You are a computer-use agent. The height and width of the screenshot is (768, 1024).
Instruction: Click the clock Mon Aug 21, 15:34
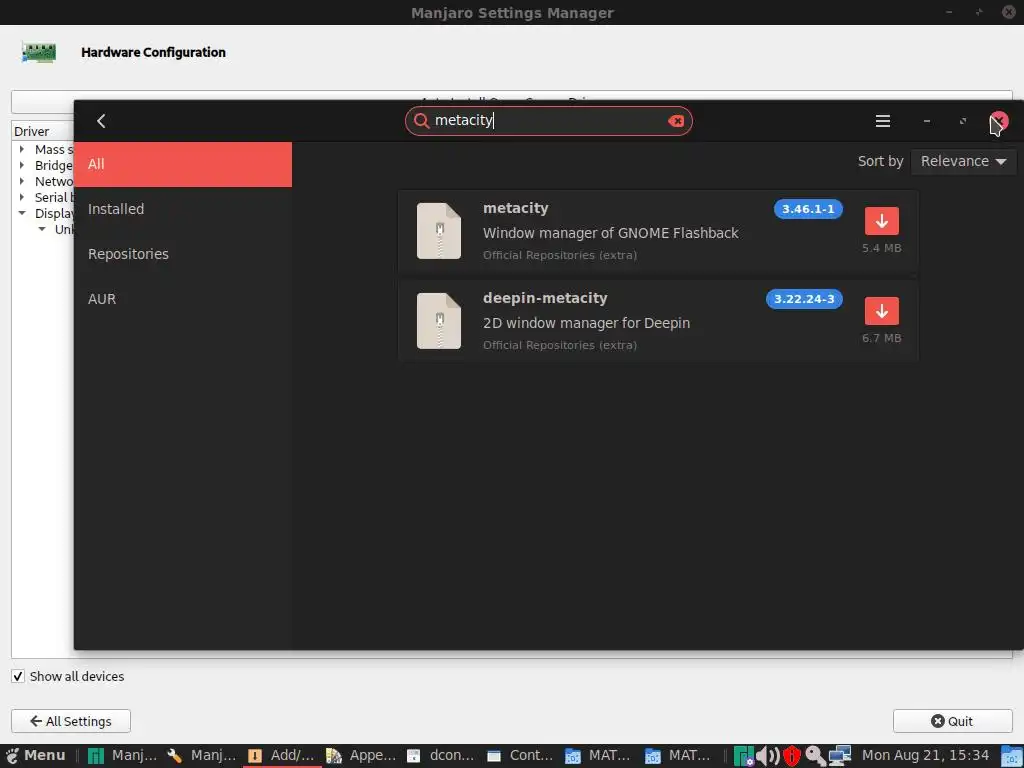[925, 756]
